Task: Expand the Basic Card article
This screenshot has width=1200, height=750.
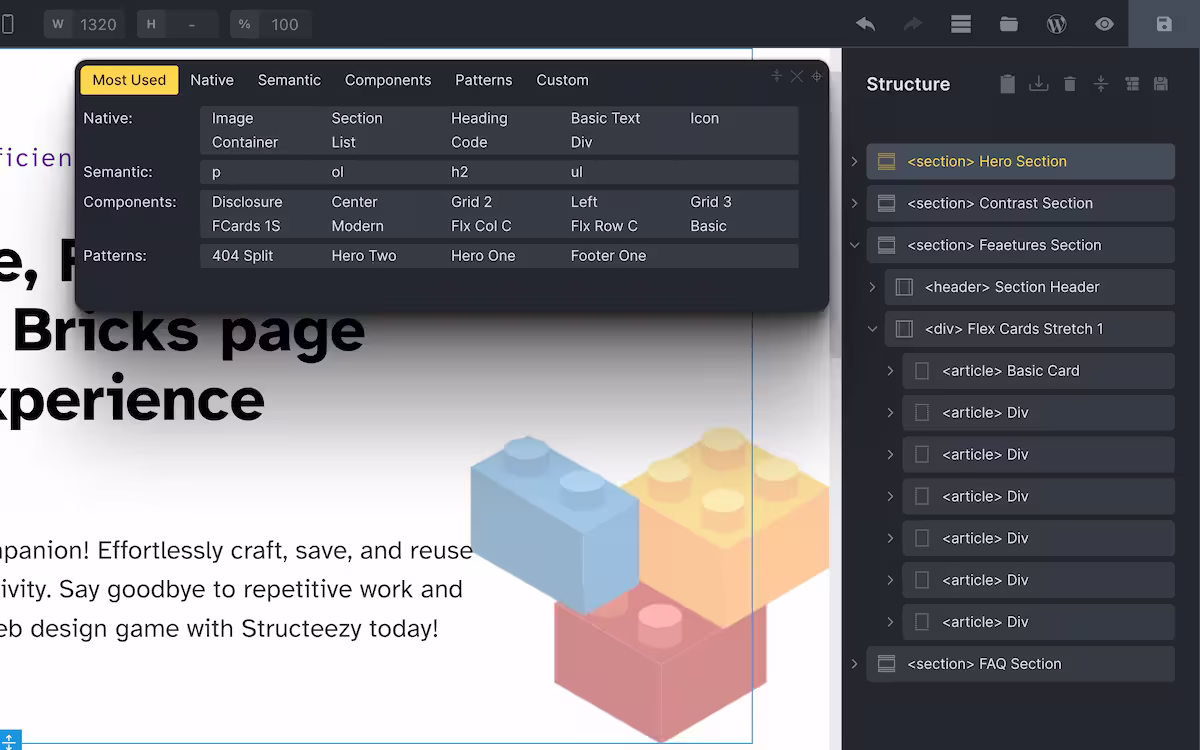Action: (x=890, y=371)
